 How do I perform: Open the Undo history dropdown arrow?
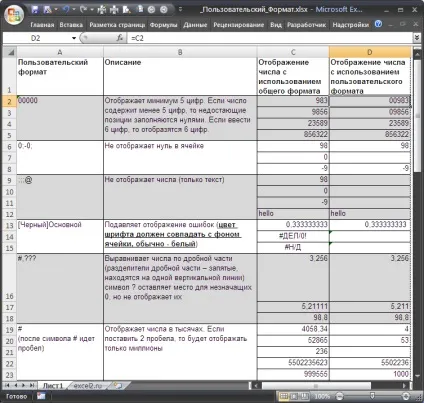pos(73,10)
